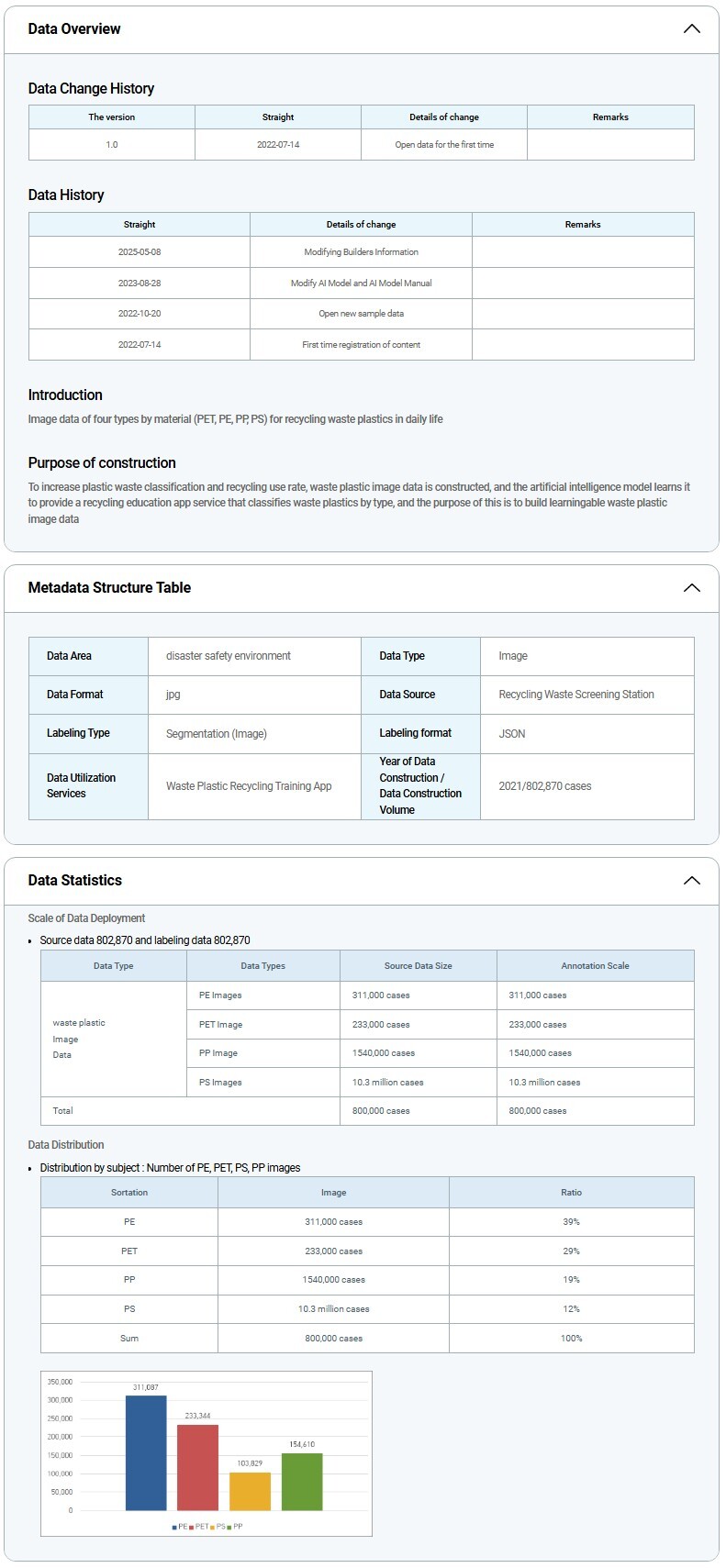
Task: Click the yellow PS bar in chart
Action: pos(250,1491)
